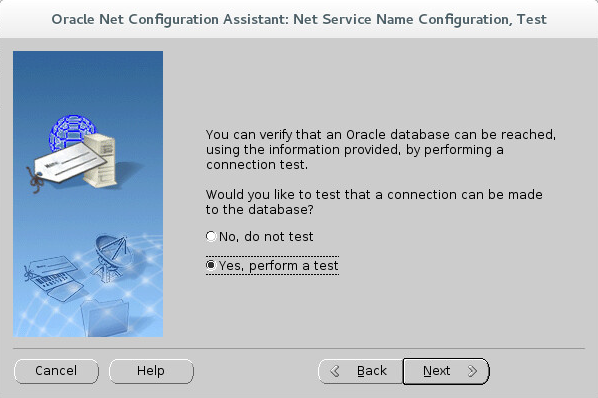The image size is (598, 398).
Task: Proceed with the Next button
Action: (x=446, y=371)
